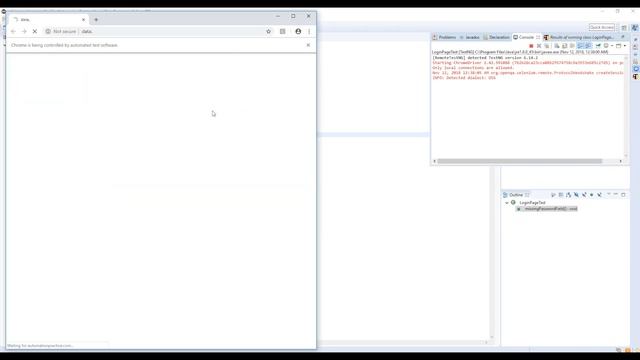Click the TestNG fast view icon in right trim
Screen dimensions: 640x360
[636, 77]
